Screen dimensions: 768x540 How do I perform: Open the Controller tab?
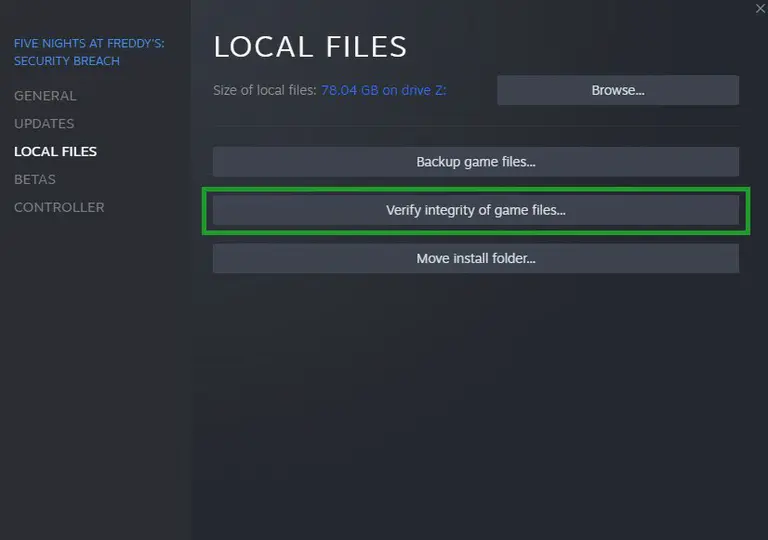pyautogui.click(x=59, y=208)
